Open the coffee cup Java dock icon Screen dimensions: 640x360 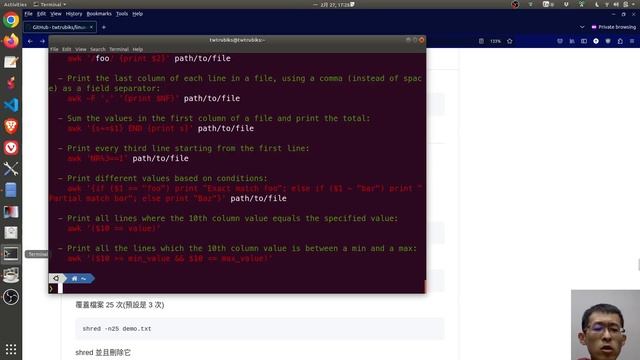pyautogui.click(x=11, y=275)
